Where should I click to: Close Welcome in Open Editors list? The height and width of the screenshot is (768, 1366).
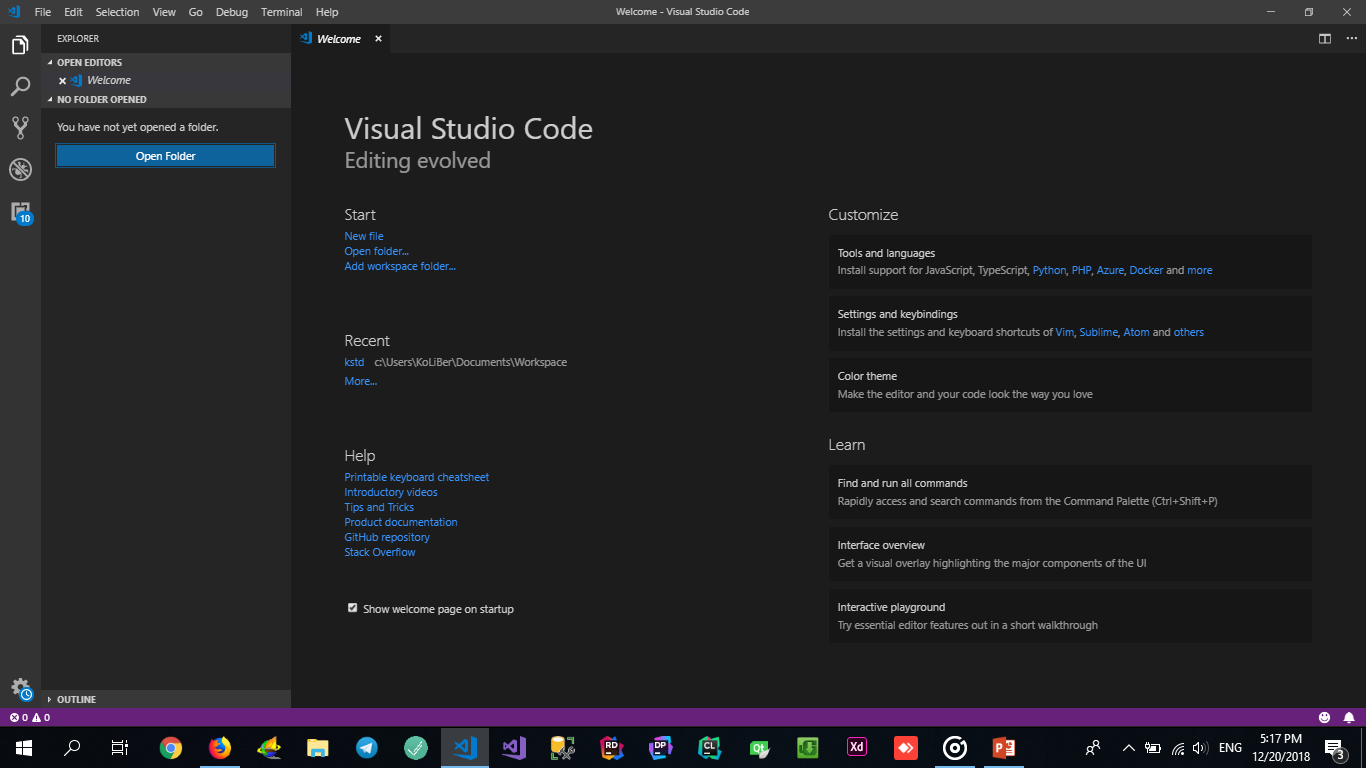click(x=62, y=80)
